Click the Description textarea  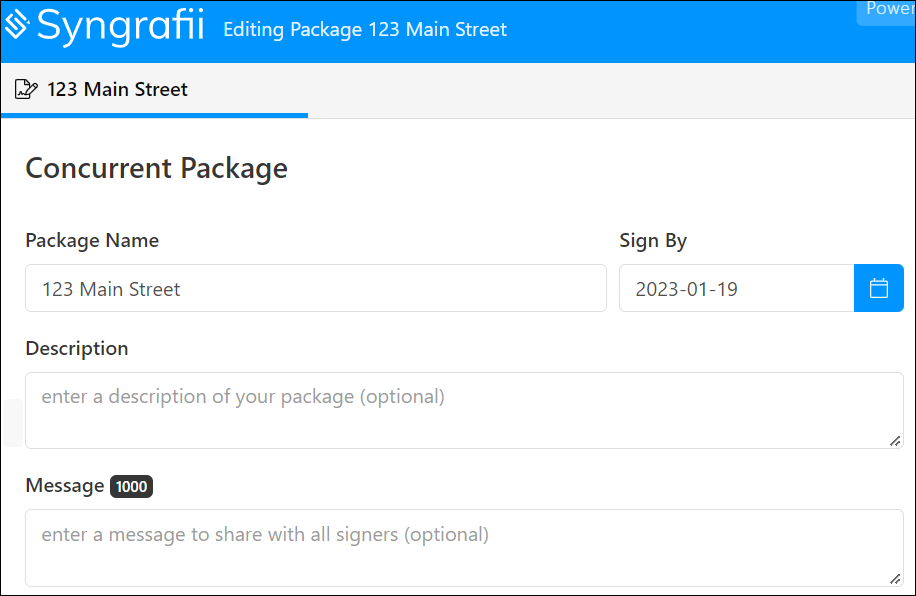click(x=463, y=410)
